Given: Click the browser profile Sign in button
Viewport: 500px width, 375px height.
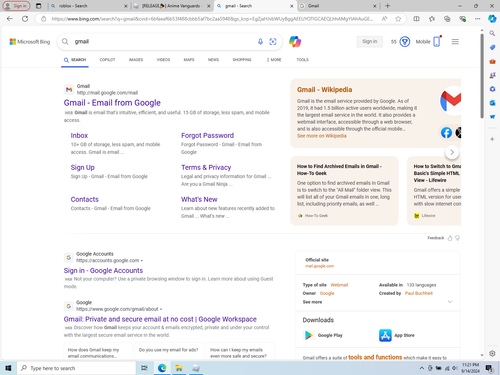Looking at the screenshot, I should pos(16,6).
